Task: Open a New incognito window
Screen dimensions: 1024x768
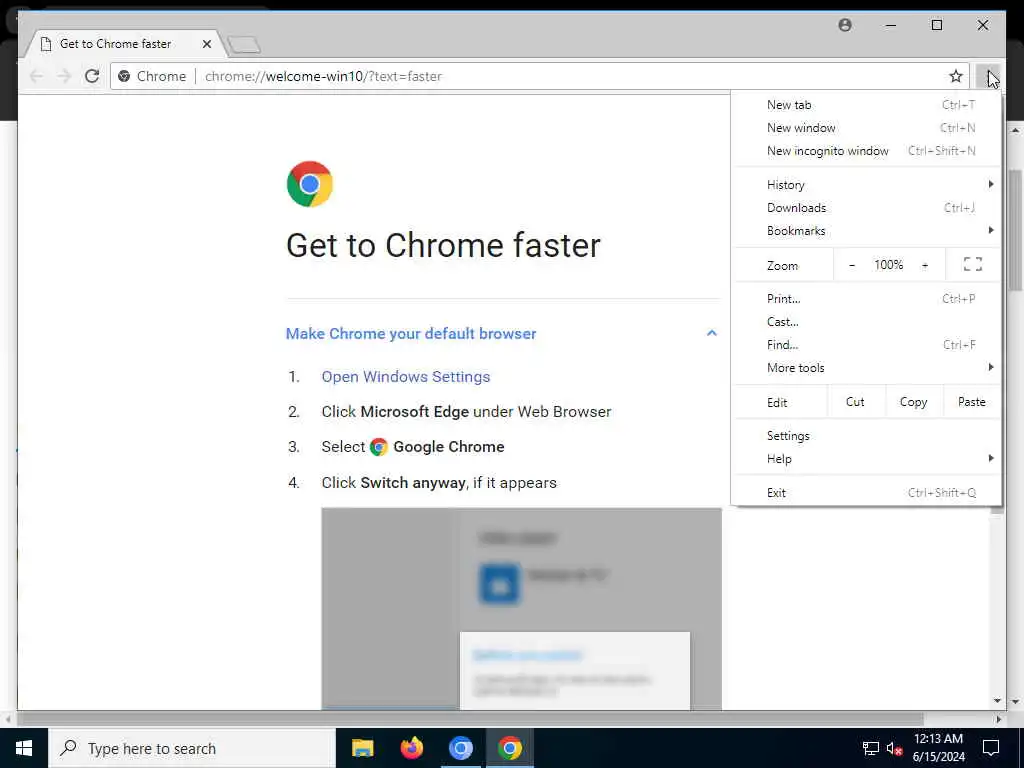Action: (866, 151)
